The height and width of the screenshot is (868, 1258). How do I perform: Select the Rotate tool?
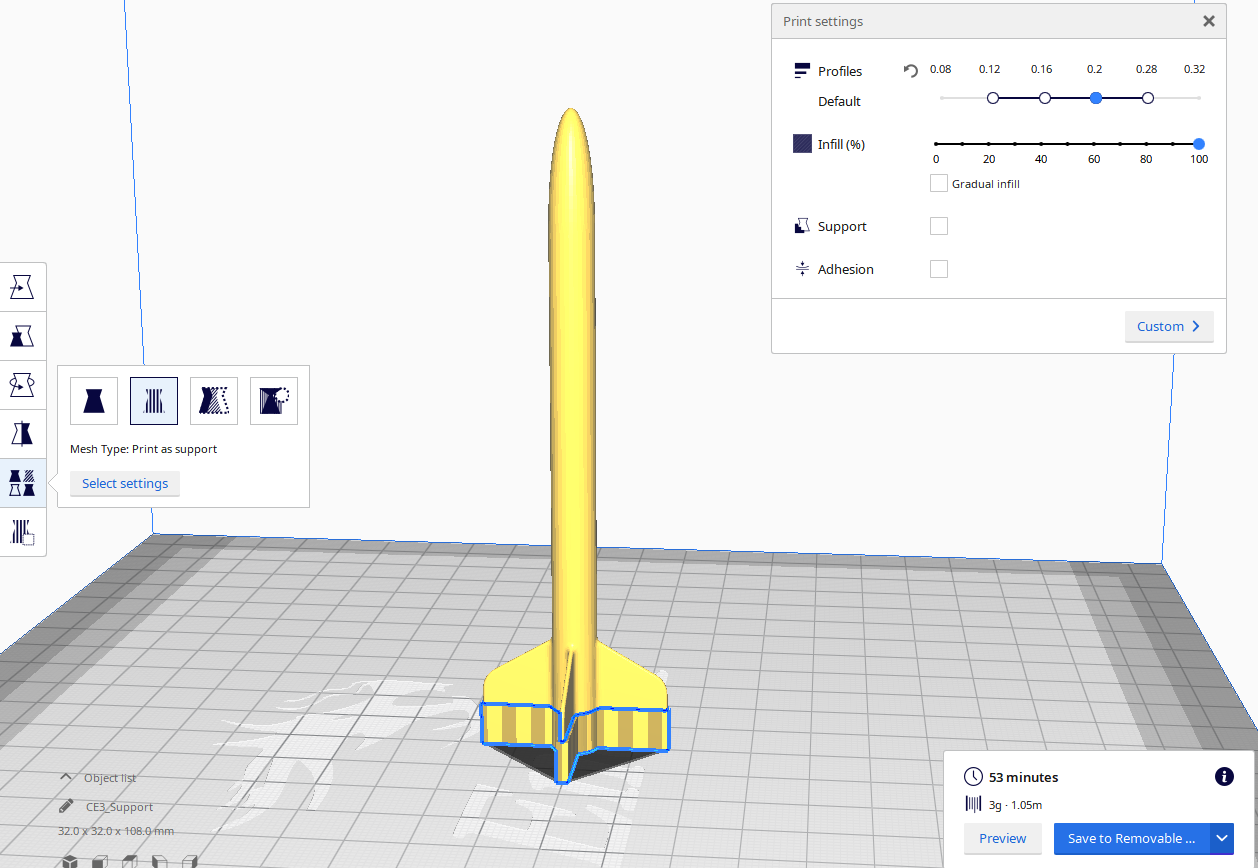pos(22,384)
